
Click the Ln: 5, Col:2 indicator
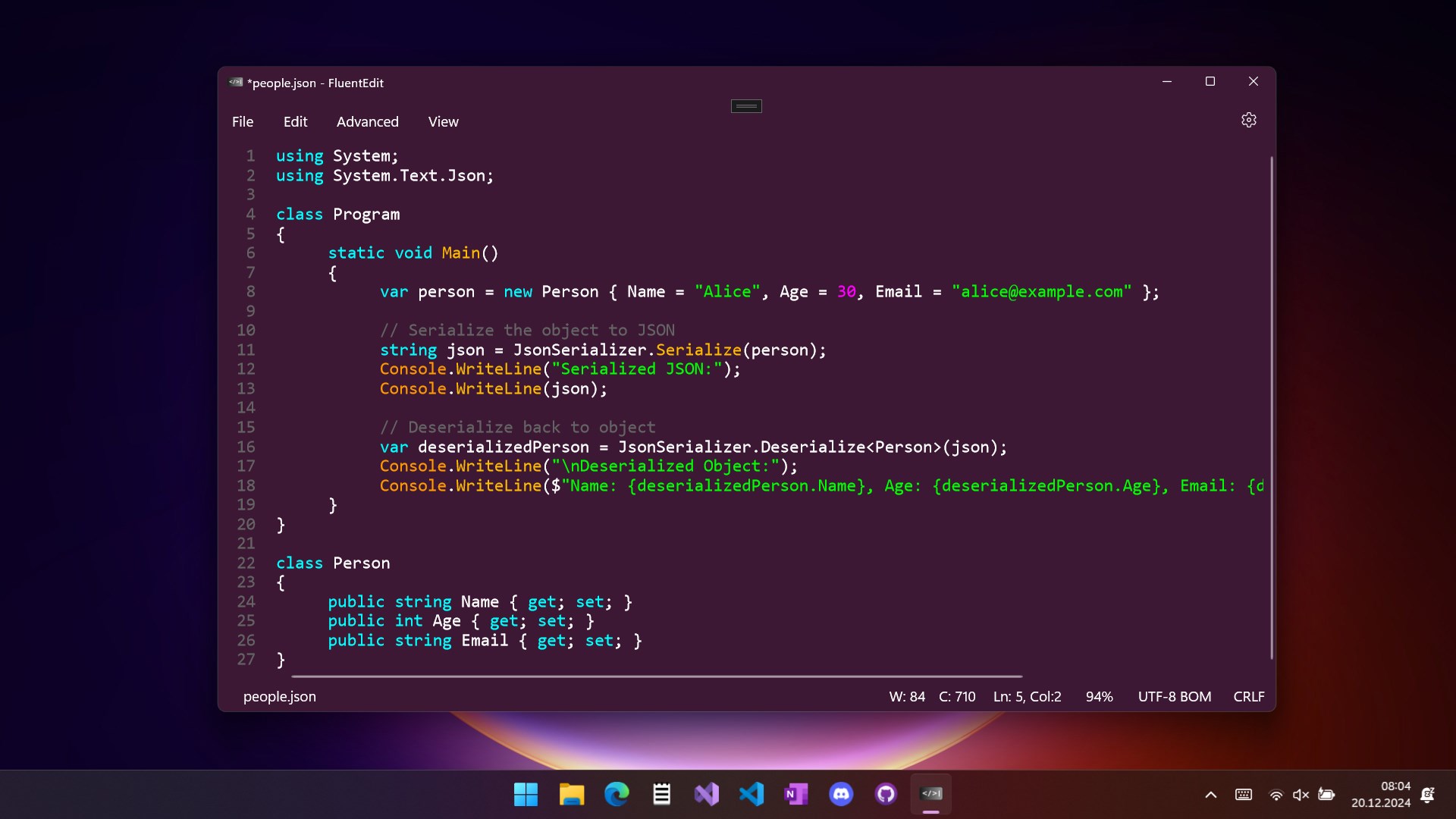[1027, 696]
